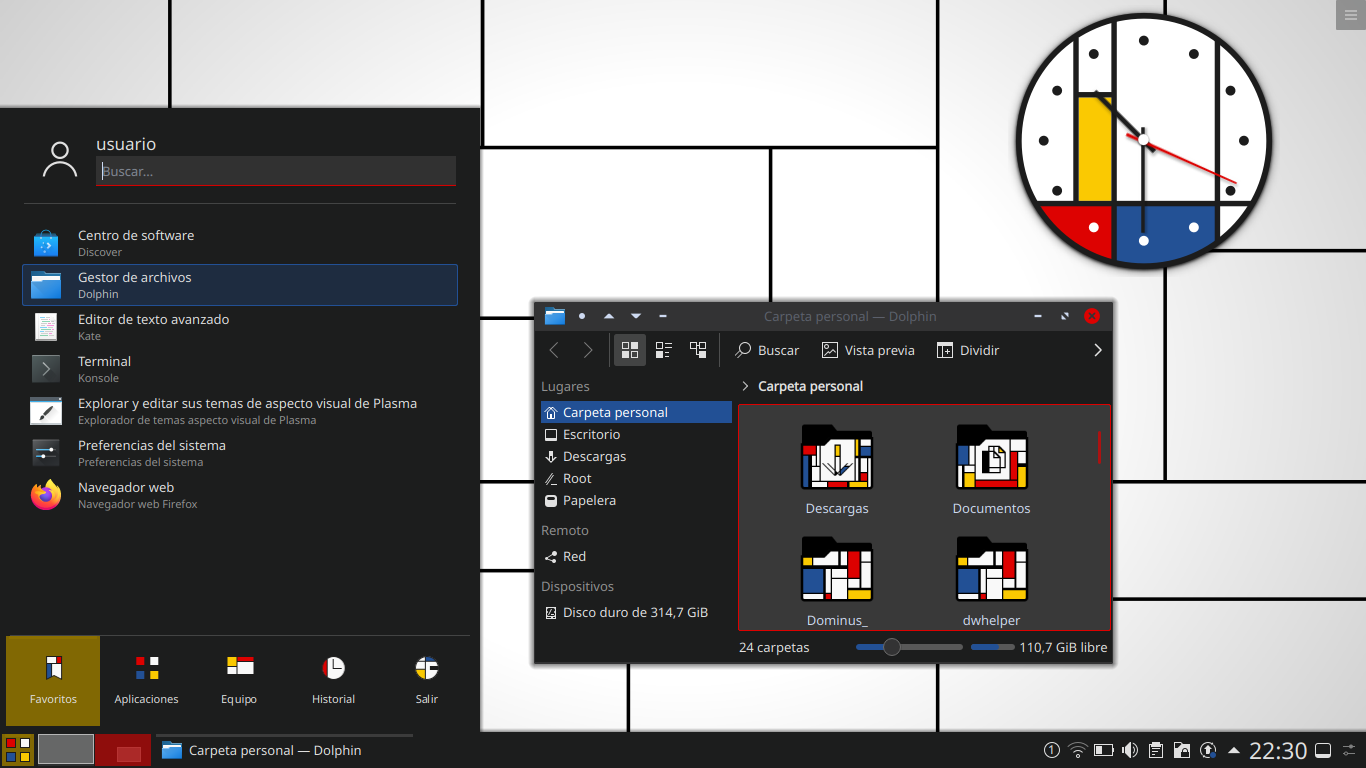Switch Dolphin to details tree view mode

(698, 350)
